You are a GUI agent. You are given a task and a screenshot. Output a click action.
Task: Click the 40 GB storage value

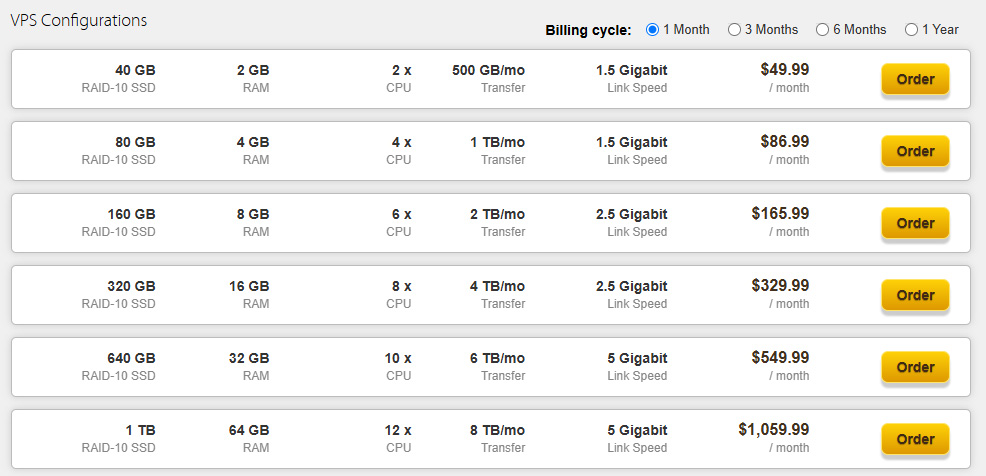[135, 70]
